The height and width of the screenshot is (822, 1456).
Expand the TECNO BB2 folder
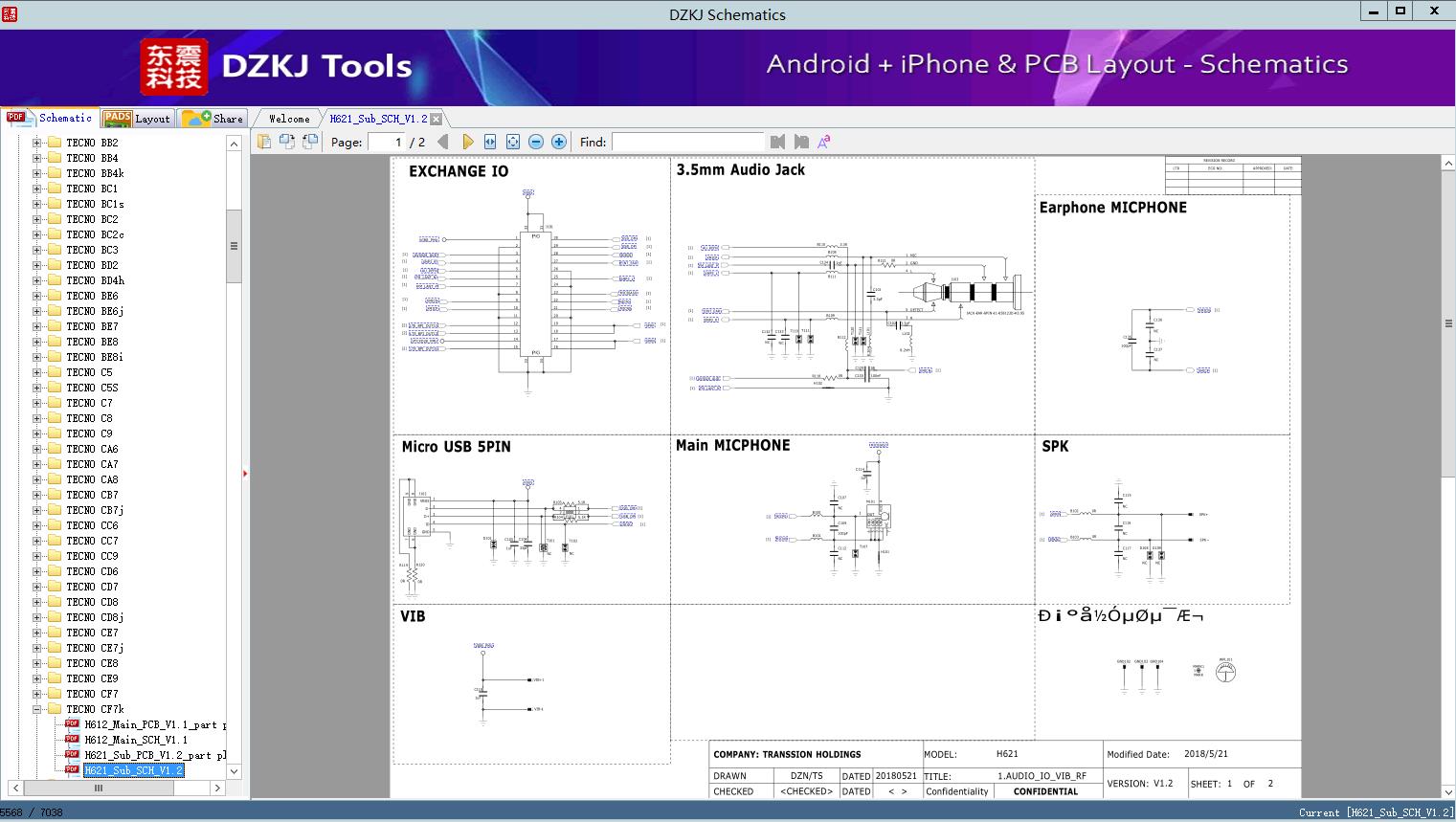click(x=37, y=143)
